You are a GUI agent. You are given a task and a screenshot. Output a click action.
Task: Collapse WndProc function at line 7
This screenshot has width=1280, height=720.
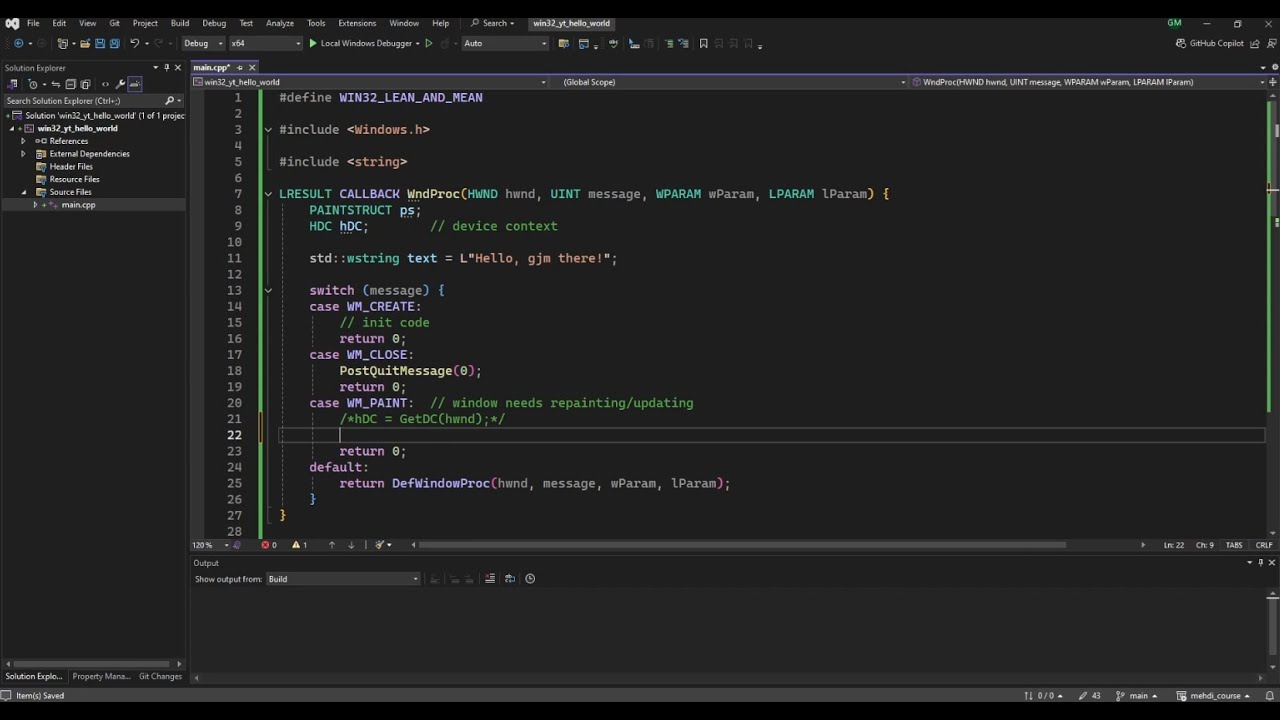[268, 194]
